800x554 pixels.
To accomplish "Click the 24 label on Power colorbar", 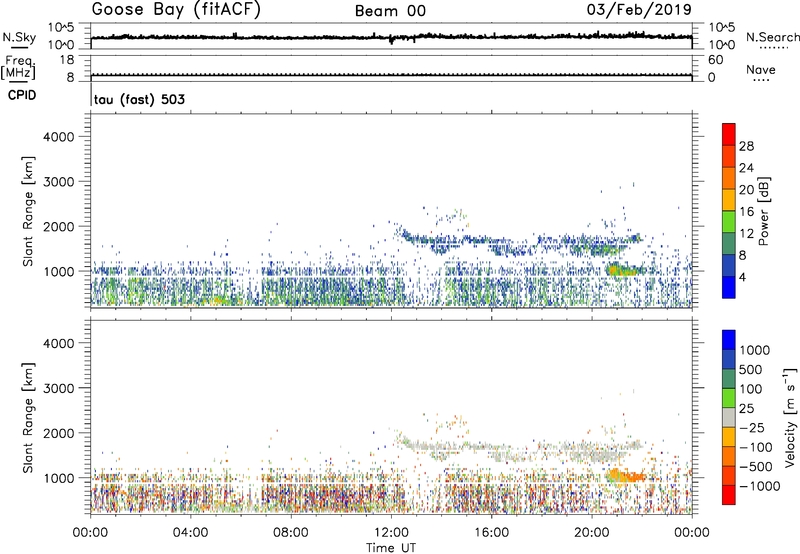I will [x=746, y=168].
